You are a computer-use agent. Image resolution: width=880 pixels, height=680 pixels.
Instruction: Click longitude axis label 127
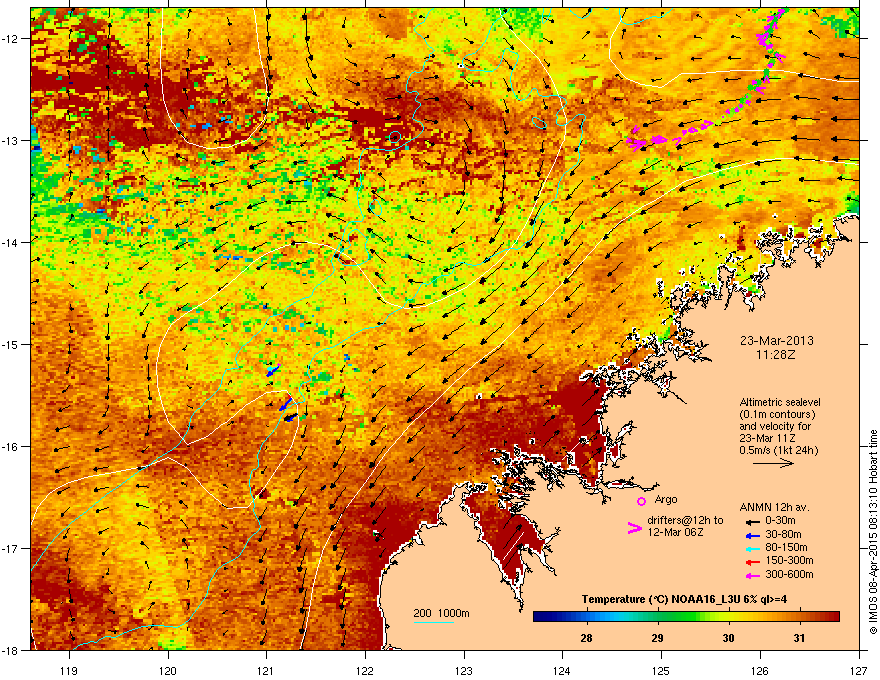coord(859,670)
